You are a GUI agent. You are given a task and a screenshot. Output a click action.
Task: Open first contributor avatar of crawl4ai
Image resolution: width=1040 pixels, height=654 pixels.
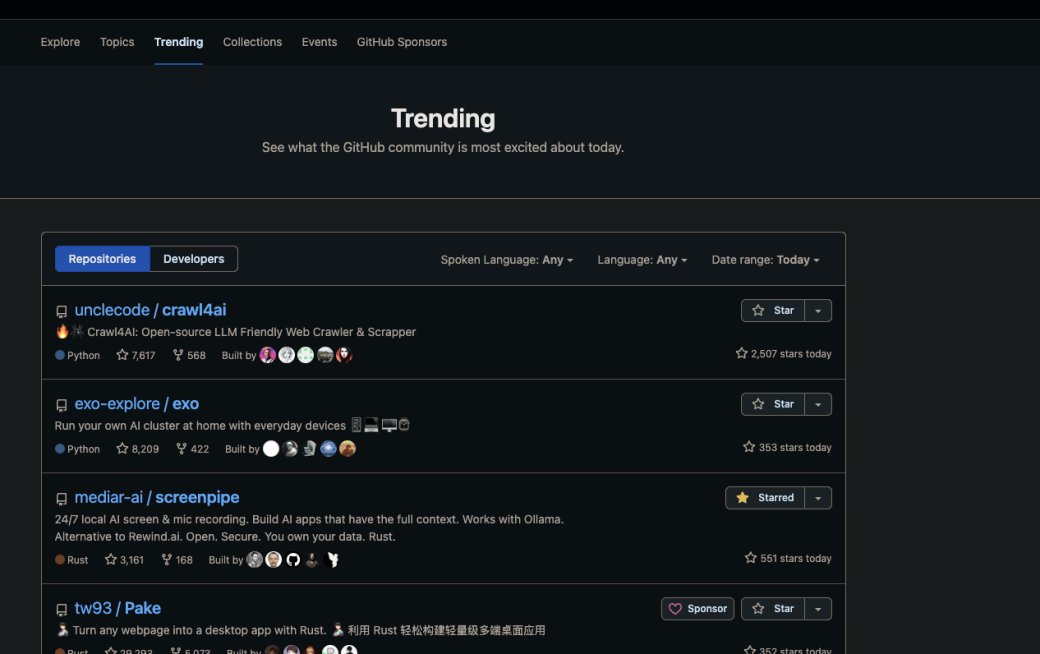267,355
